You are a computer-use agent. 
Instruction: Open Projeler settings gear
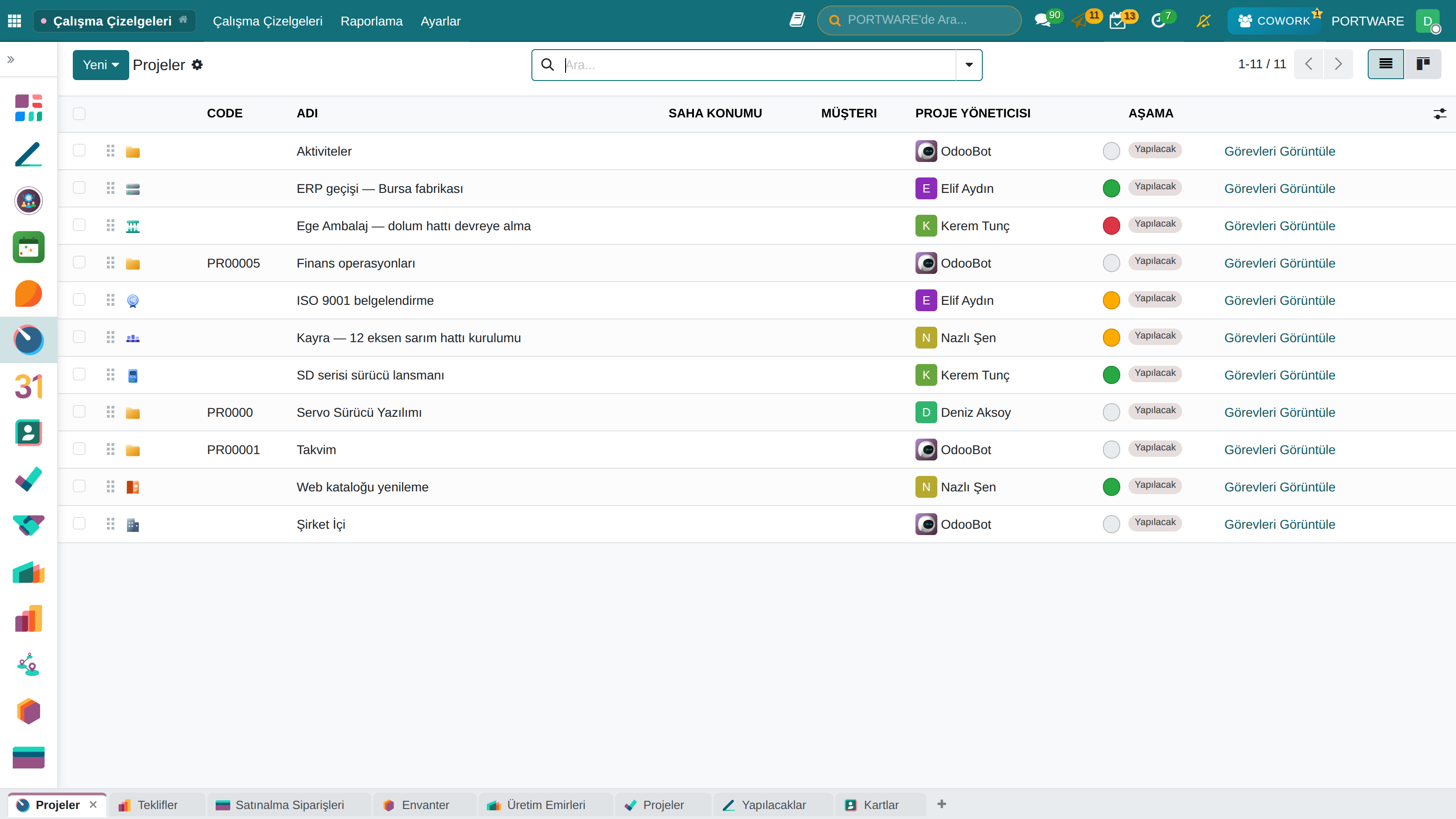pos(197,65)
